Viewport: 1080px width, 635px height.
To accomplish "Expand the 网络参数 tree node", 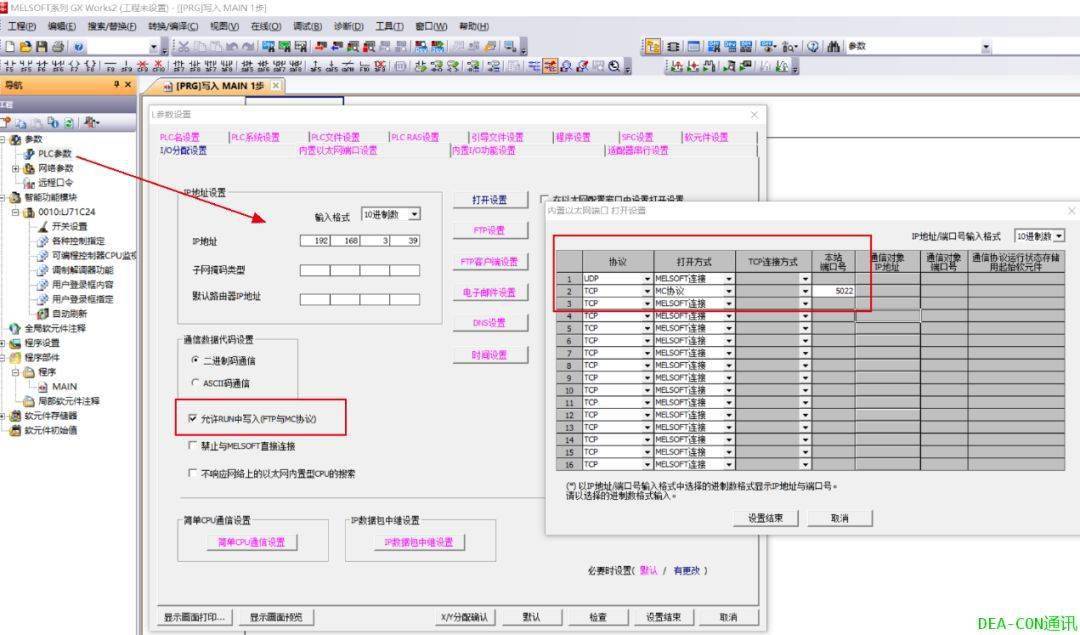I will pos(15,168).
